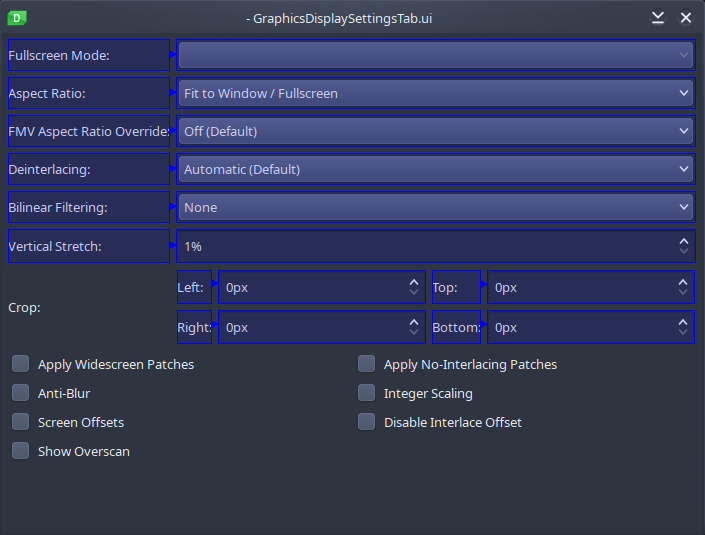
Task: Toggle Apply No-Interlacing Patches checkbox
Action: (x=367, y=364)
